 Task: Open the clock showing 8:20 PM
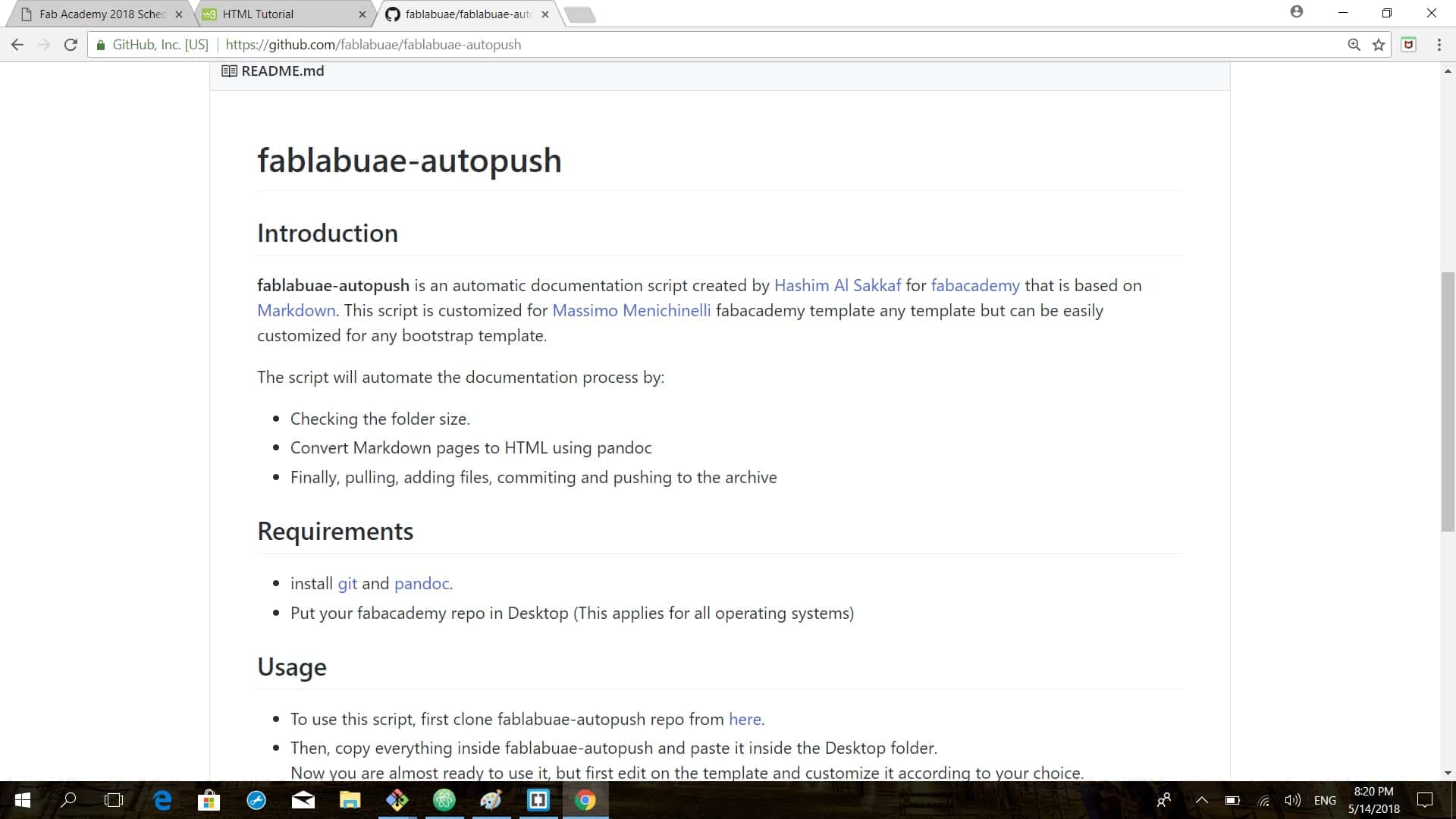[x=1373, y=800]
